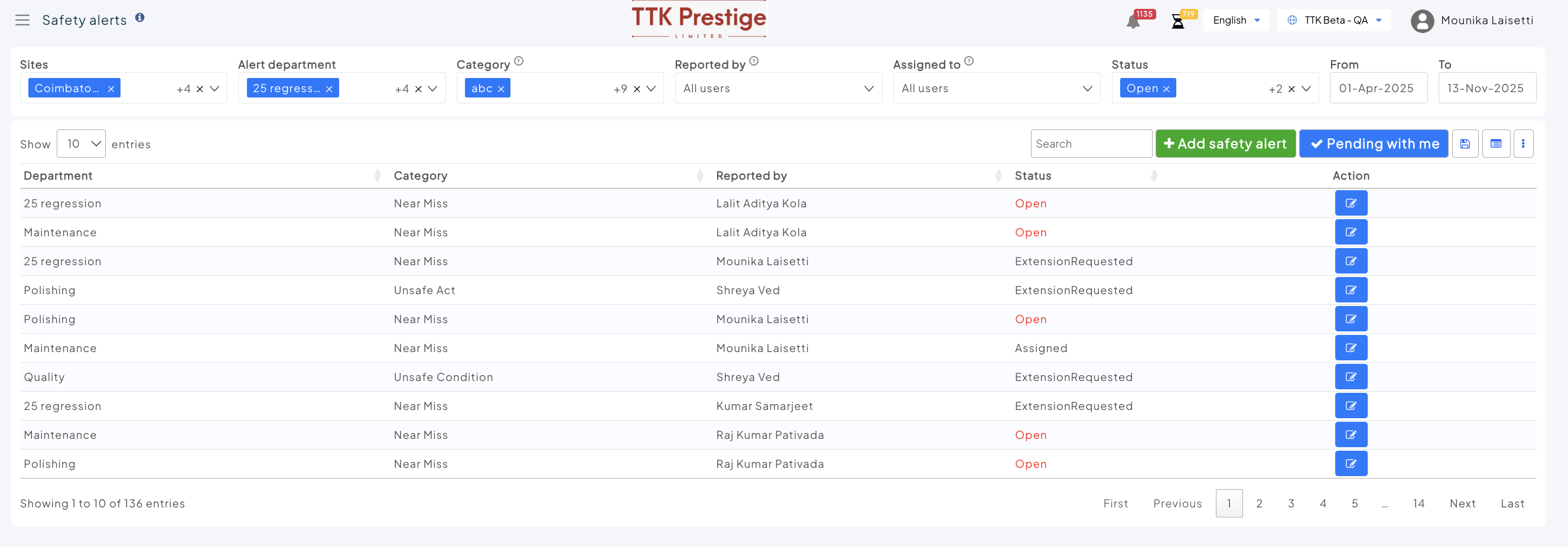
Task: Open the hamburger navigation menu
Action: tap(22, 20)
